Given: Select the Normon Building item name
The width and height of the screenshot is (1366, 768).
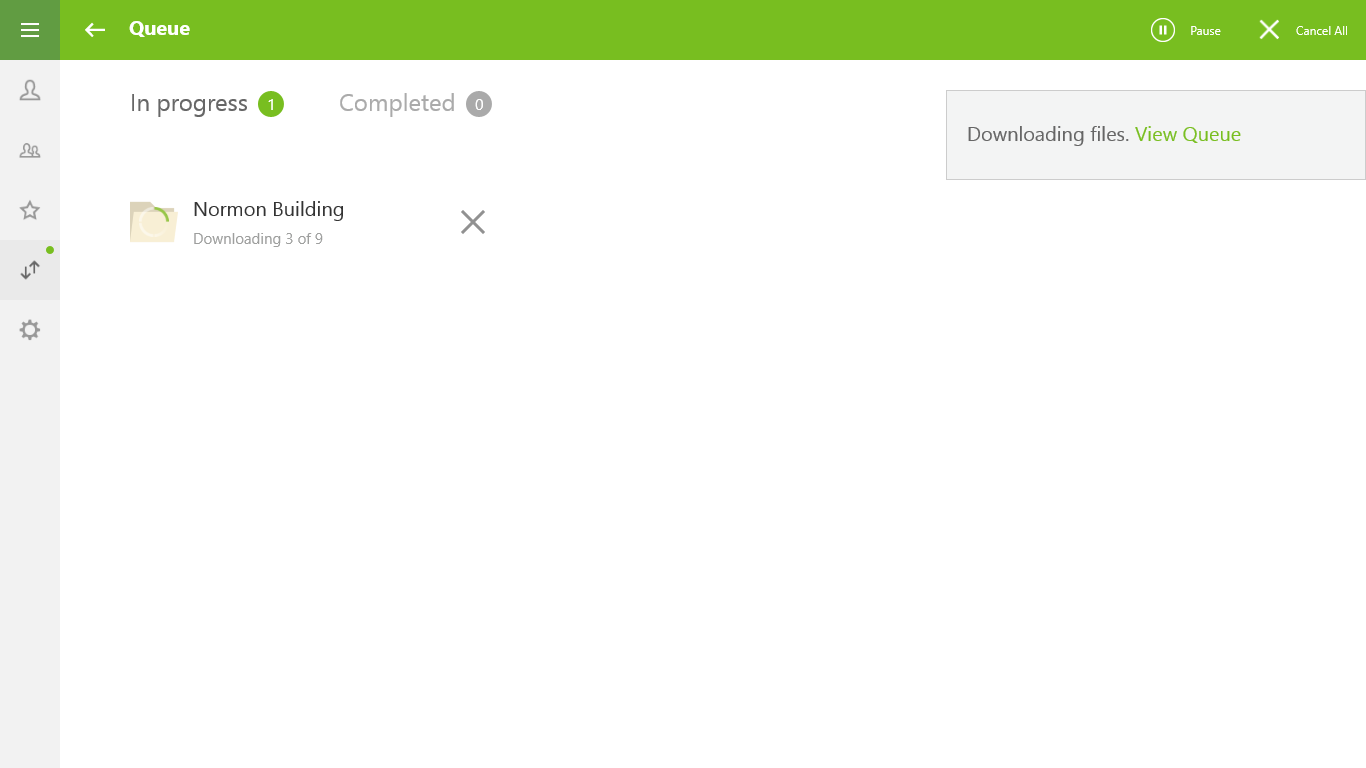Looking at the screenshot, I should coord(268,209).
